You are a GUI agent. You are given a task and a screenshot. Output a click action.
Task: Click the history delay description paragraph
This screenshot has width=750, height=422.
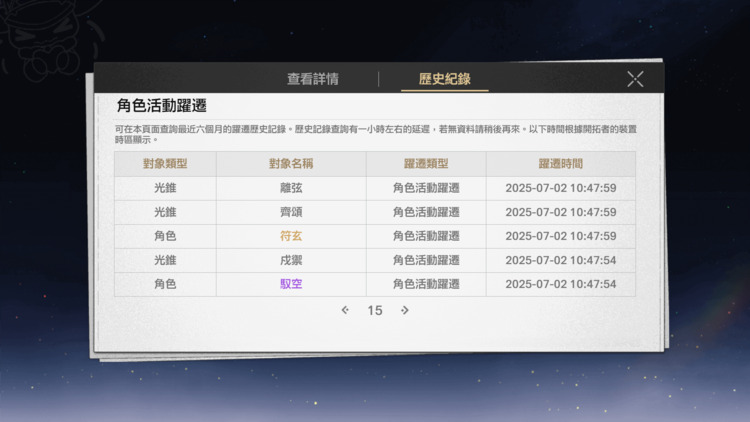[x=375, y=134]
